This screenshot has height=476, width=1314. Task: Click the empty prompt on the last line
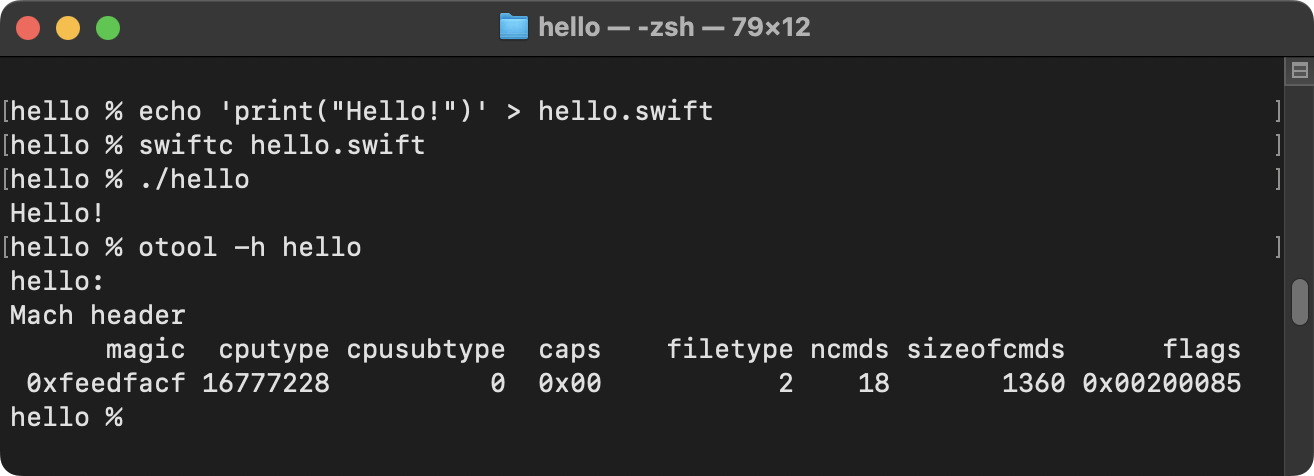66,417
